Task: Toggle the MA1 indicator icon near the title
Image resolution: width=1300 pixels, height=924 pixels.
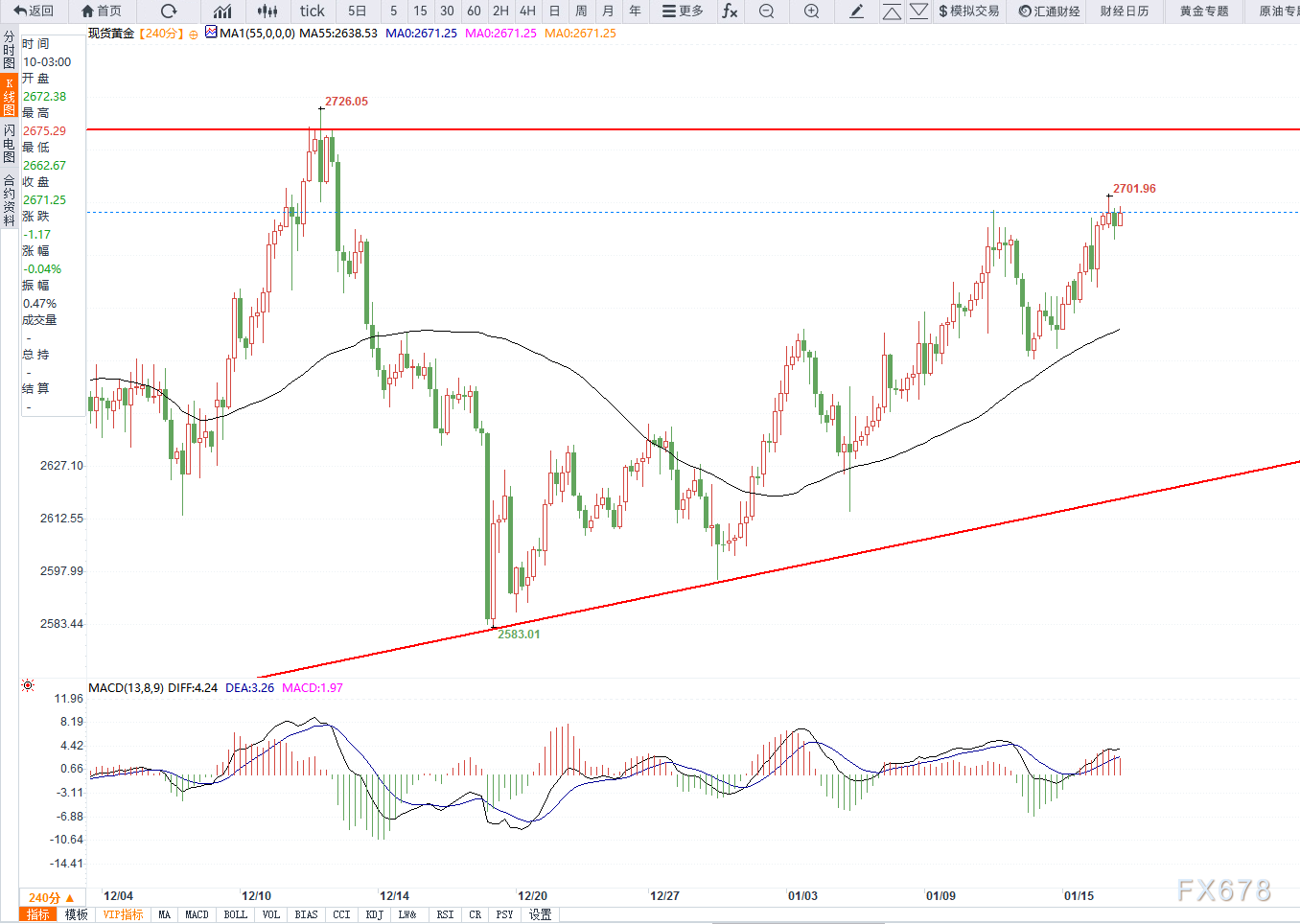Action: 211,33
